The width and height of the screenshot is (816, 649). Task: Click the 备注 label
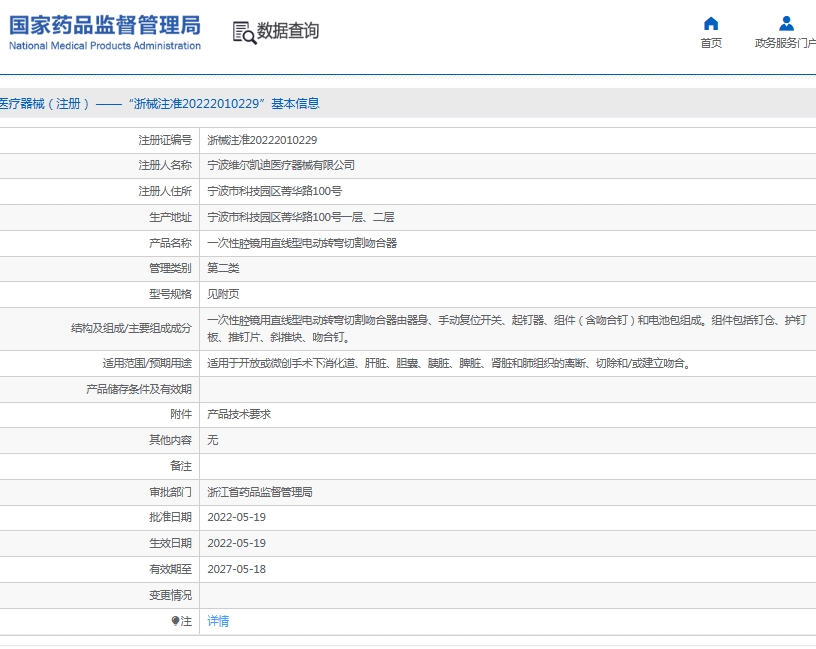click(x=181, y=466)
